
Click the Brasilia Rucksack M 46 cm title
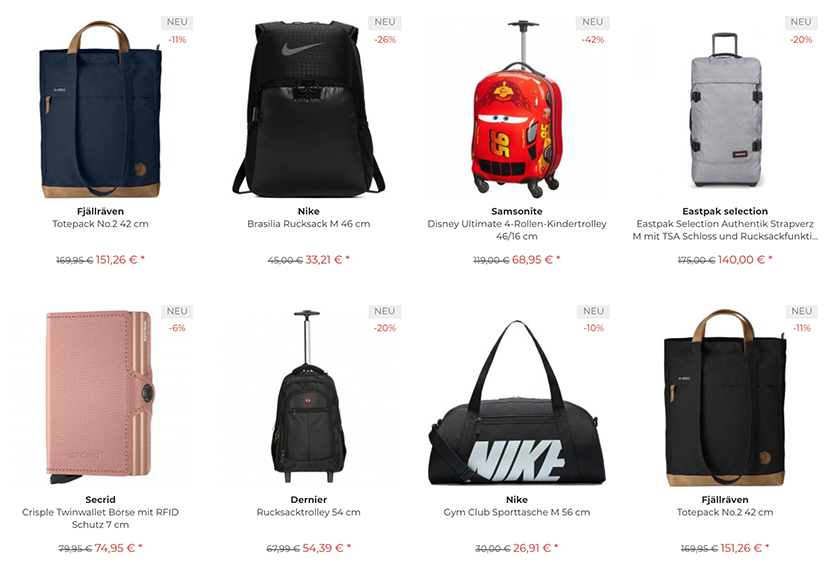[309, 224]
